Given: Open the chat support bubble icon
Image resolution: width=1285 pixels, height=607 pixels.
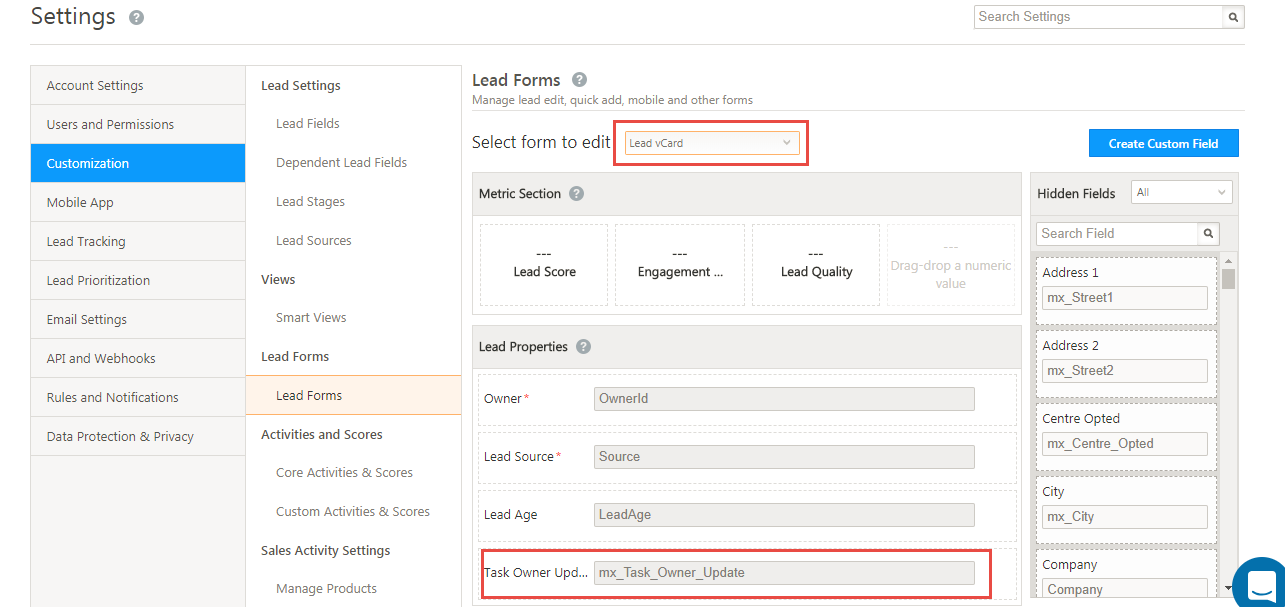Looking at the screenshot, I should click(x=1261, y=584).
